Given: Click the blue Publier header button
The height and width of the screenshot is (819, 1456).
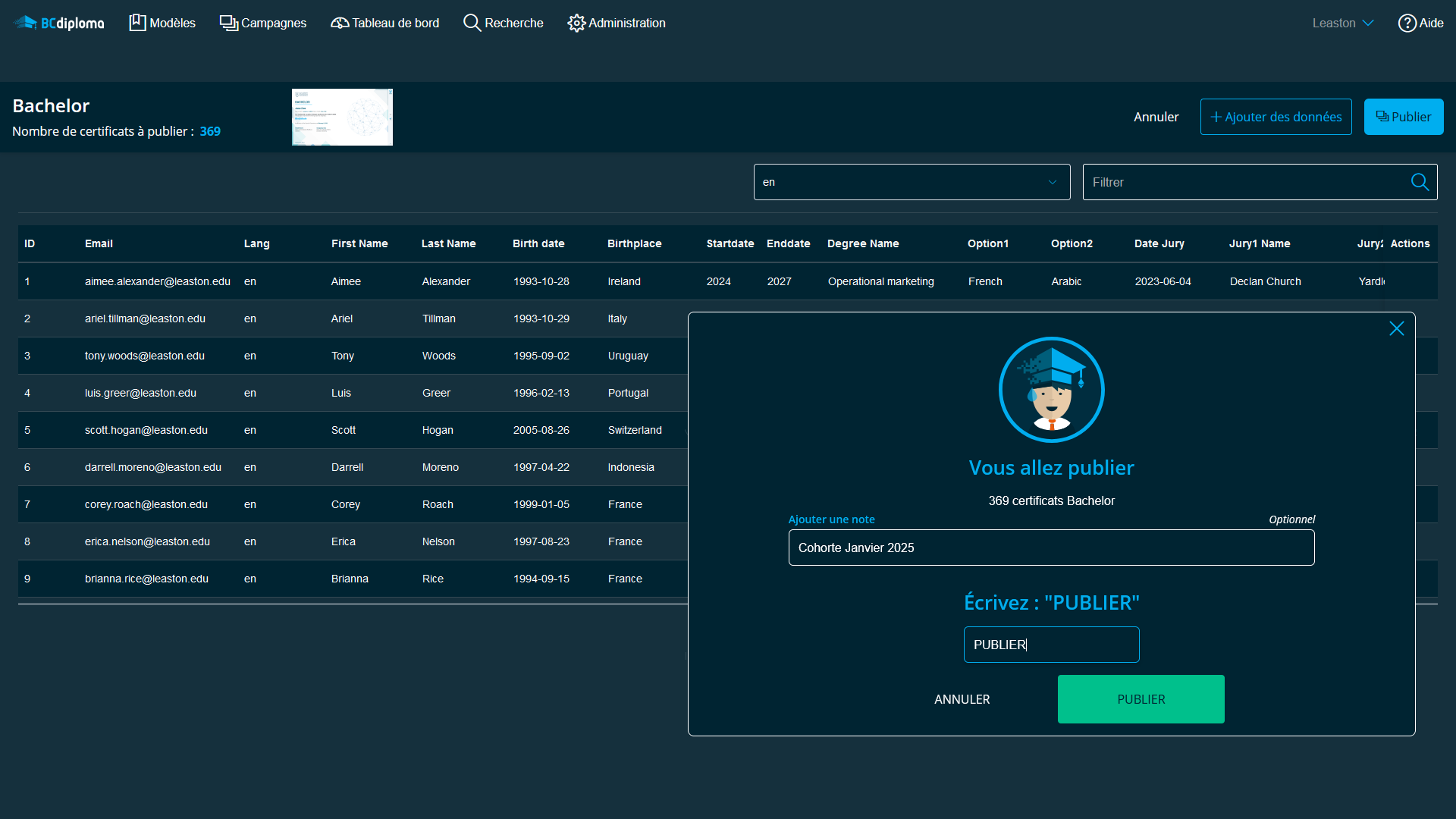Looking at the screenshot, I should pyautogui.click(x=1403, y=117).
